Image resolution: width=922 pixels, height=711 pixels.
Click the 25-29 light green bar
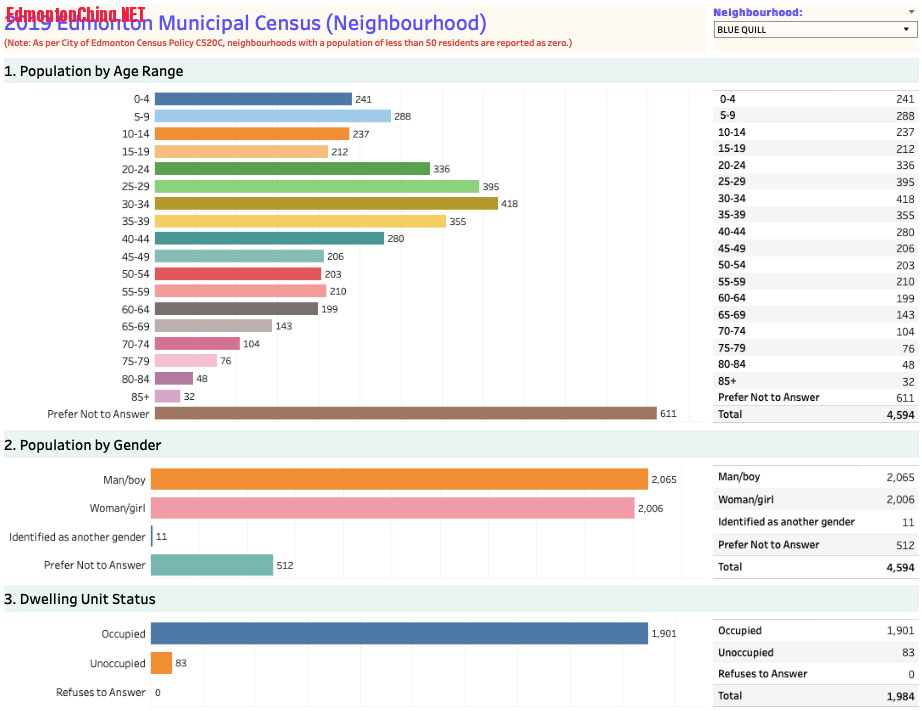tap(316, 186)
